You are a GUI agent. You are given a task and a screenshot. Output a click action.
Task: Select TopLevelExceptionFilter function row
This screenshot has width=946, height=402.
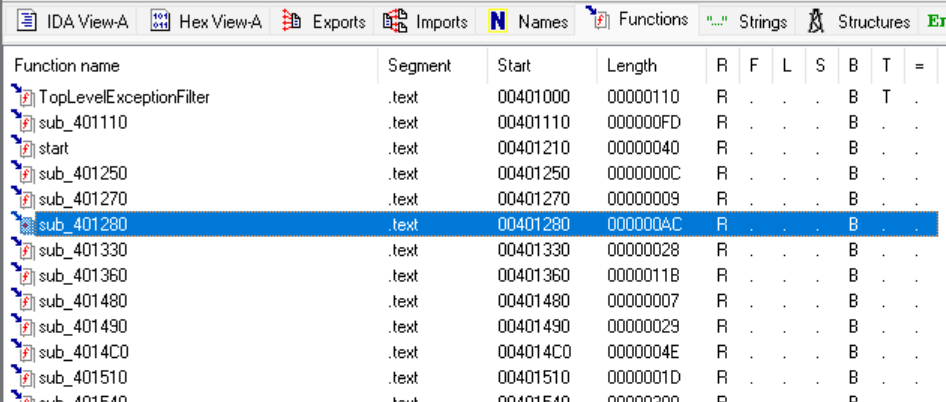[474, 97]
